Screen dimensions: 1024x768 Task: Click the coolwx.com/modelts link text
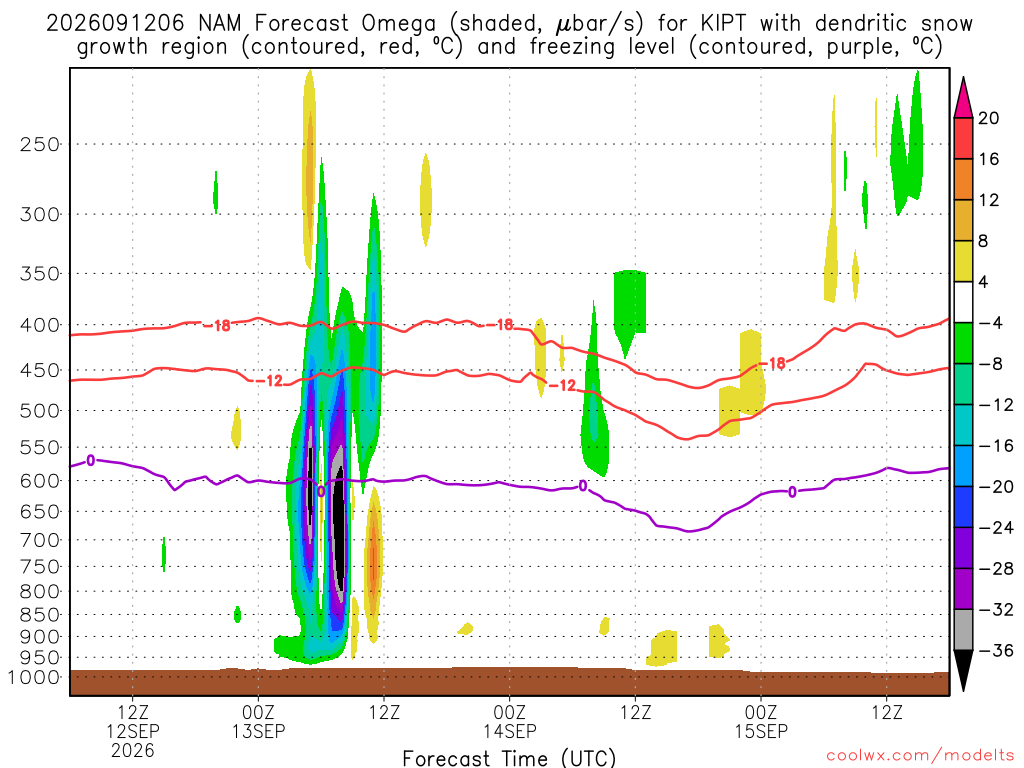tap(919, 756)
